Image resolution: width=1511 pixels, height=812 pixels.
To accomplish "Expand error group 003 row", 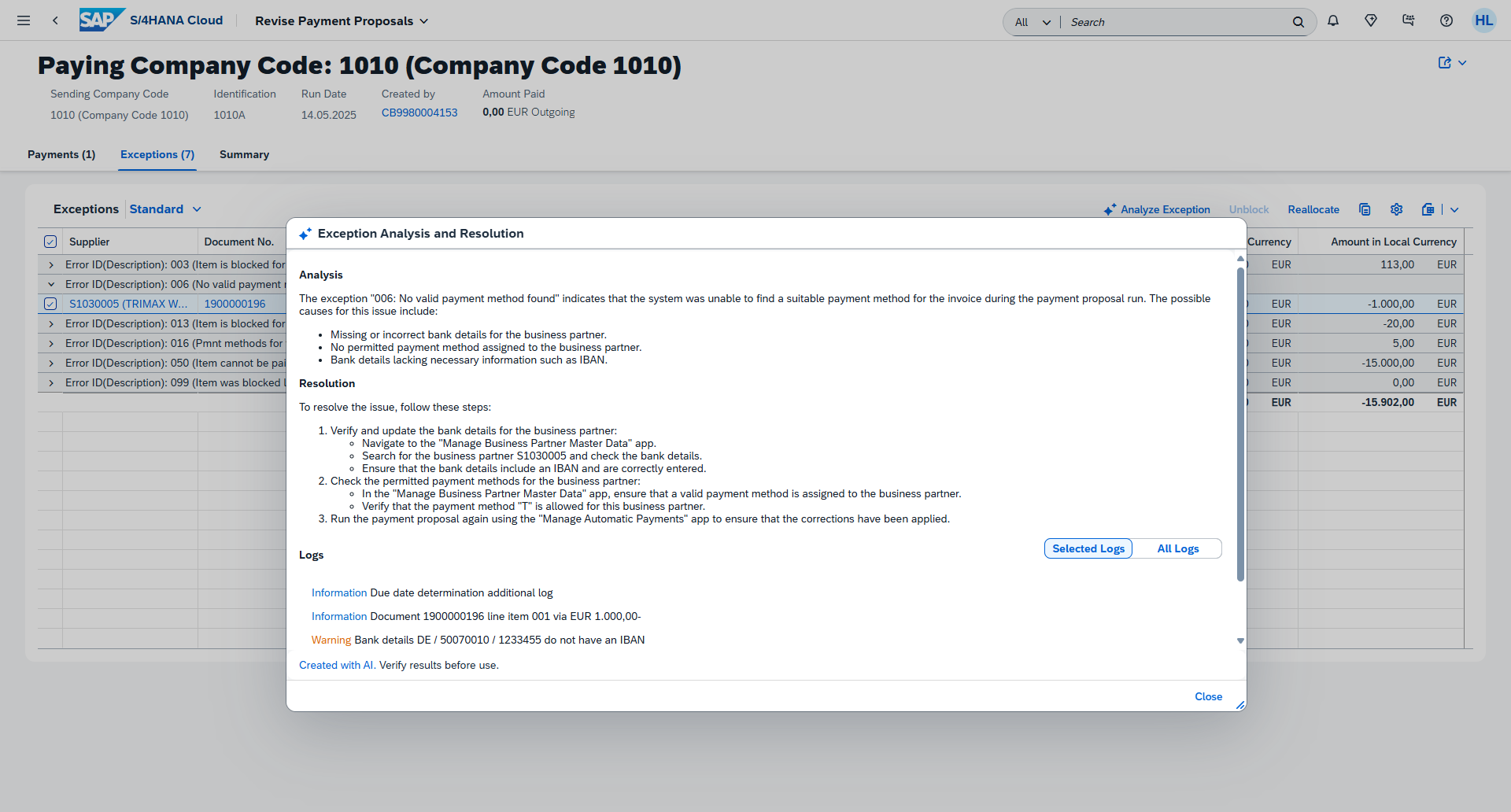I will pos(51,265).
